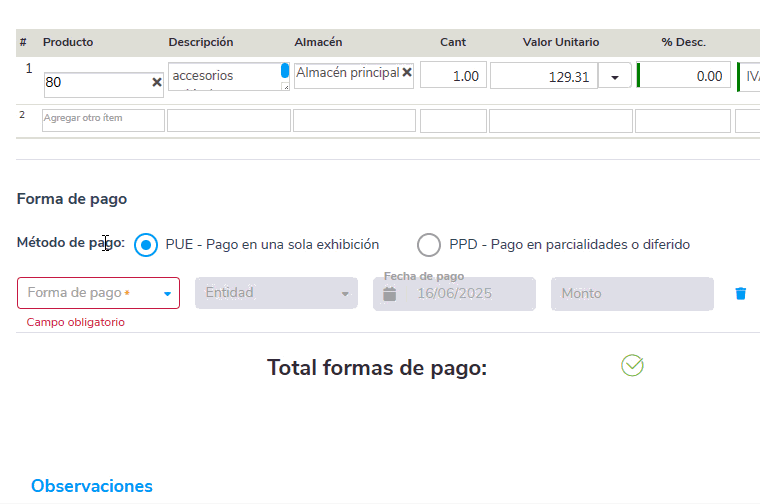Click the % Desc. field showing 0.00

(684, 76)
